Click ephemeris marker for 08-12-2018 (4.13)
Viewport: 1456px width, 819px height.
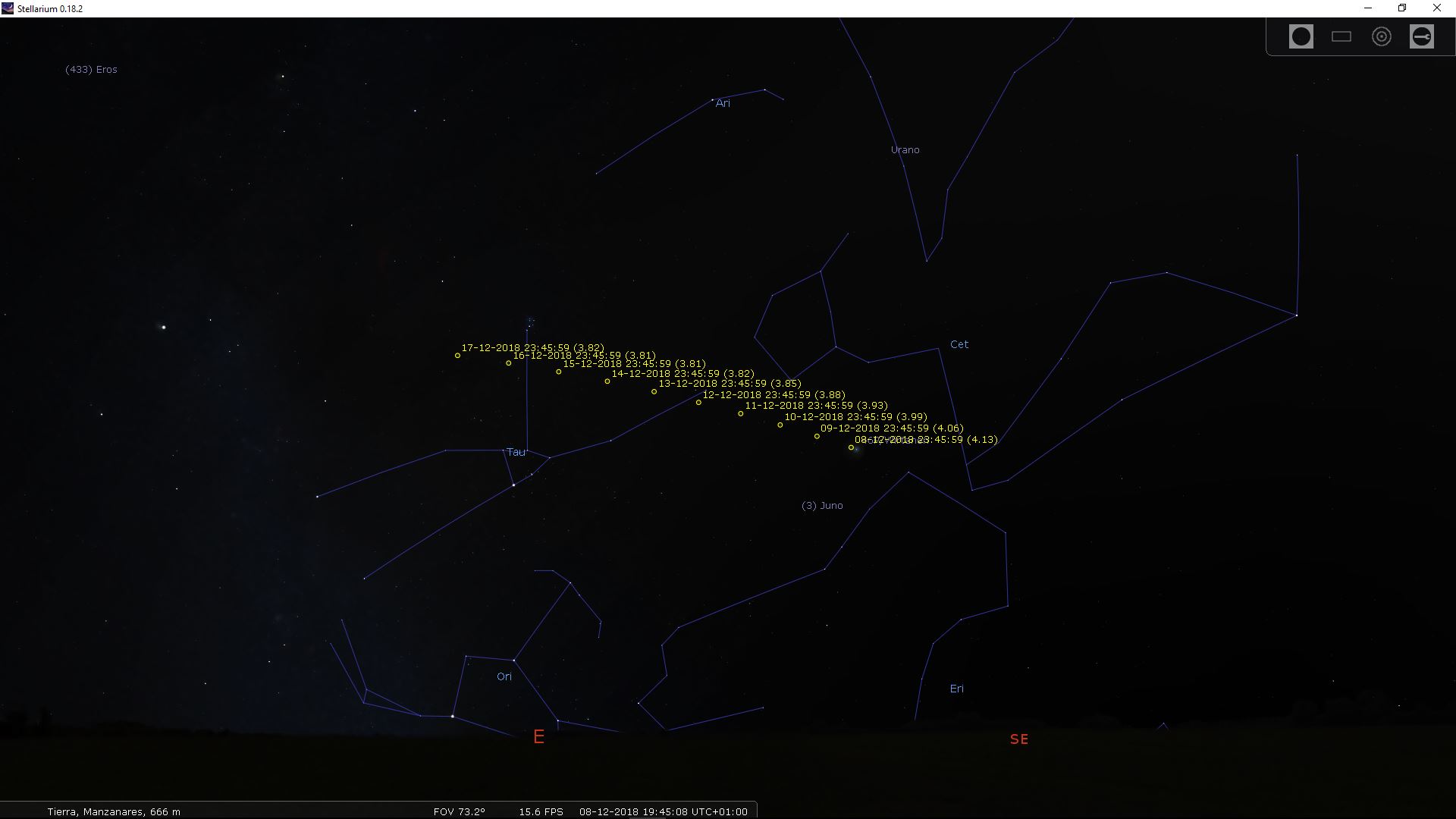(x=851, y=447)
